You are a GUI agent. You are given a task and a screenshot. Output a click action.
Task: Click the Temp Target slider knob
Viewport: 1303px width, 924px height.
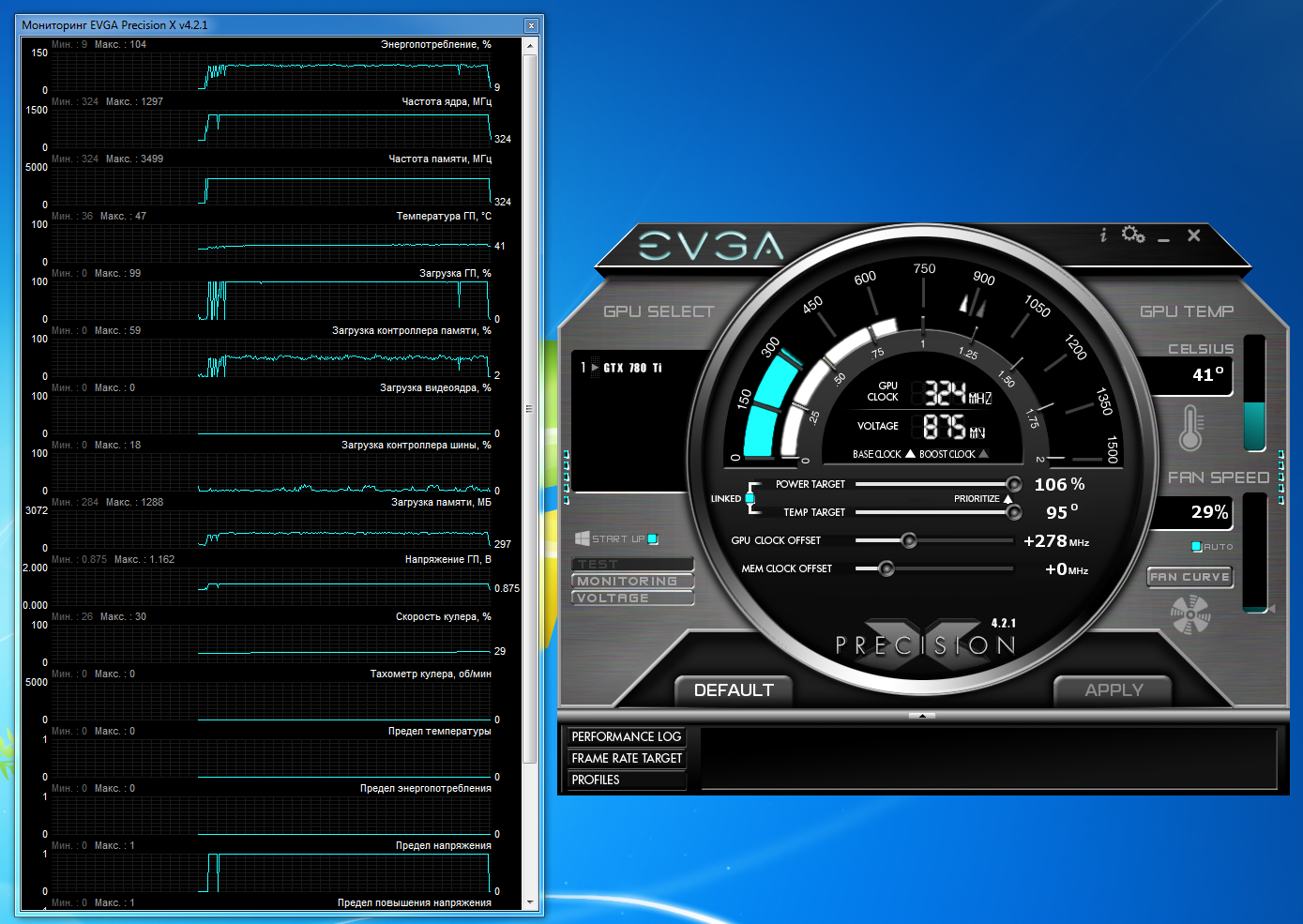[1013, 512]
